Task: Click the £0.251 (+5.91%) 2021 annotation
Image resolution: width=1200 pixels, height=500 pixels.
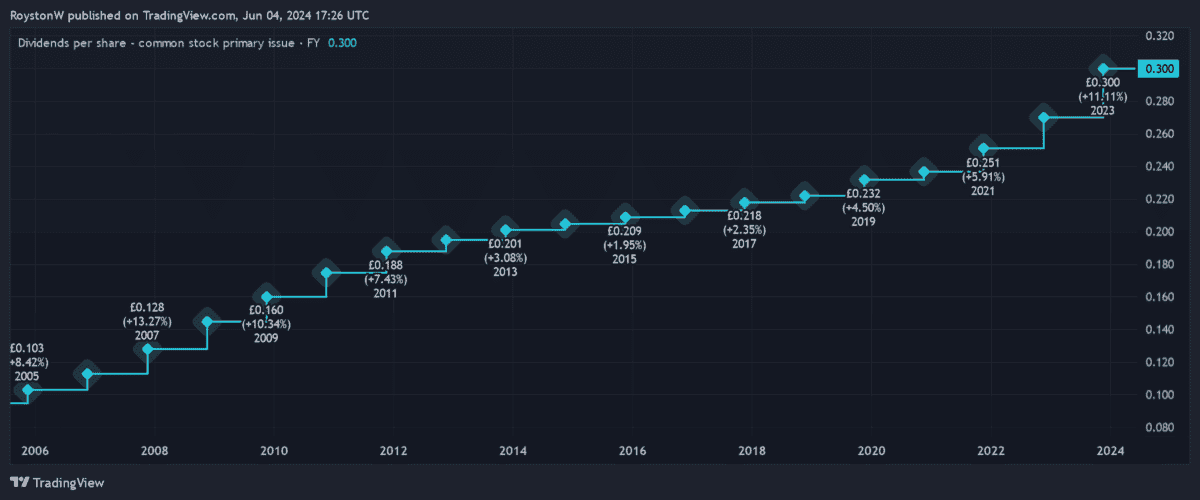Action: 985,176
